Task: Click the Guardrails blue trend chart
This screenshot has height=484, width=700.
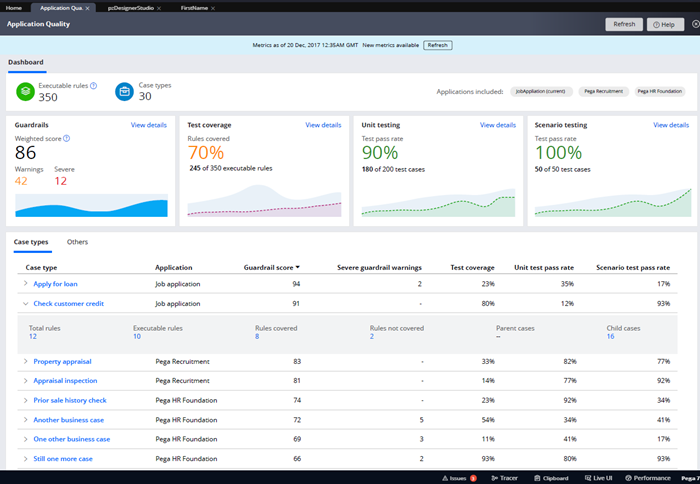Action: [92, 205]
